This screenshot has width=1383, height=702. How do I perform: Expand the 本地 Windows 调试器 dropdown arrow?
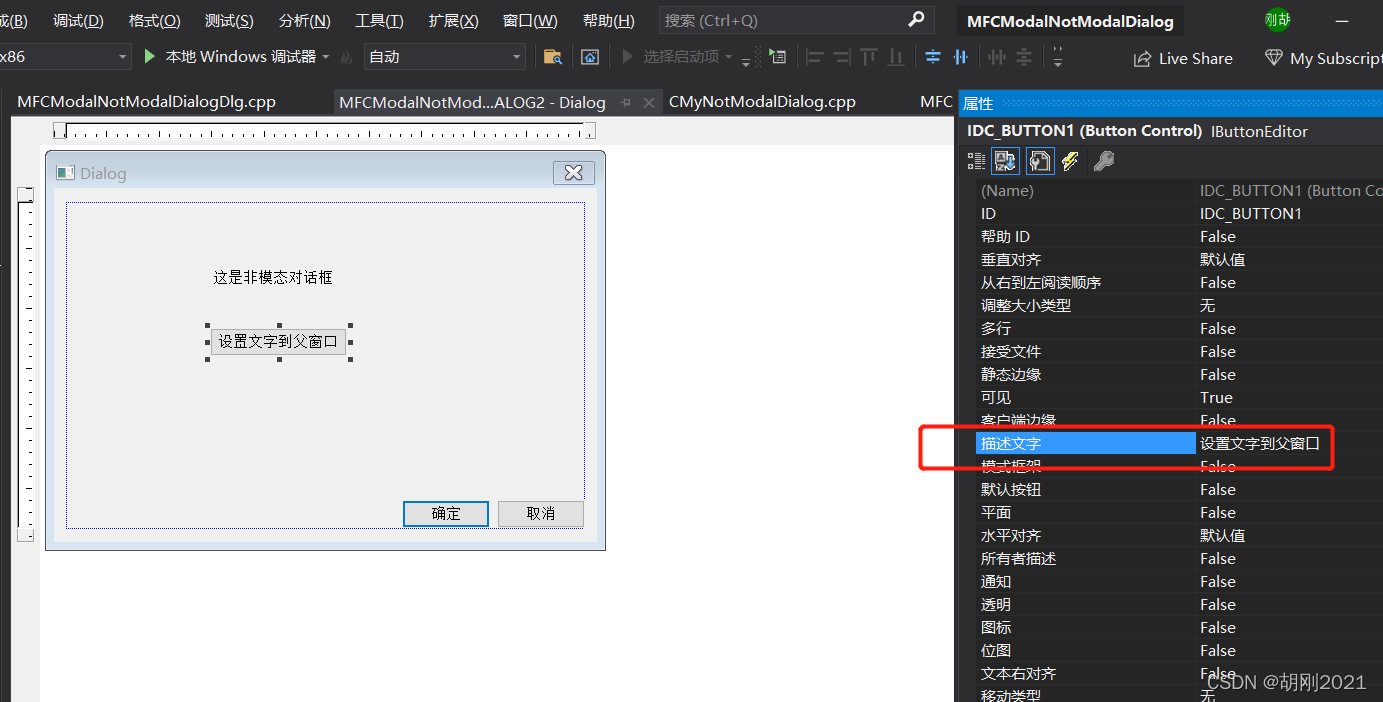tap(326, 57)
